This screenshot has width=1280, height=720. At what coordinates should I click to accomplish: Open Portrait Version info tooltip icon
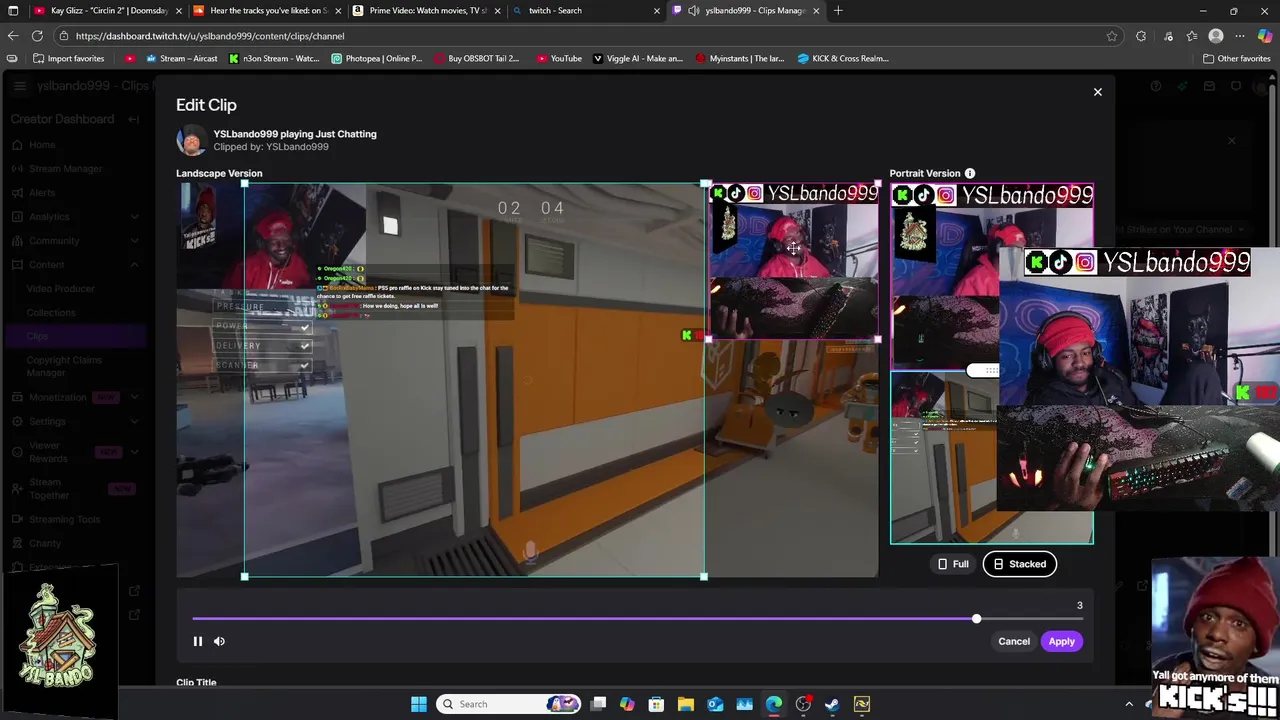(x=970, y=173)
